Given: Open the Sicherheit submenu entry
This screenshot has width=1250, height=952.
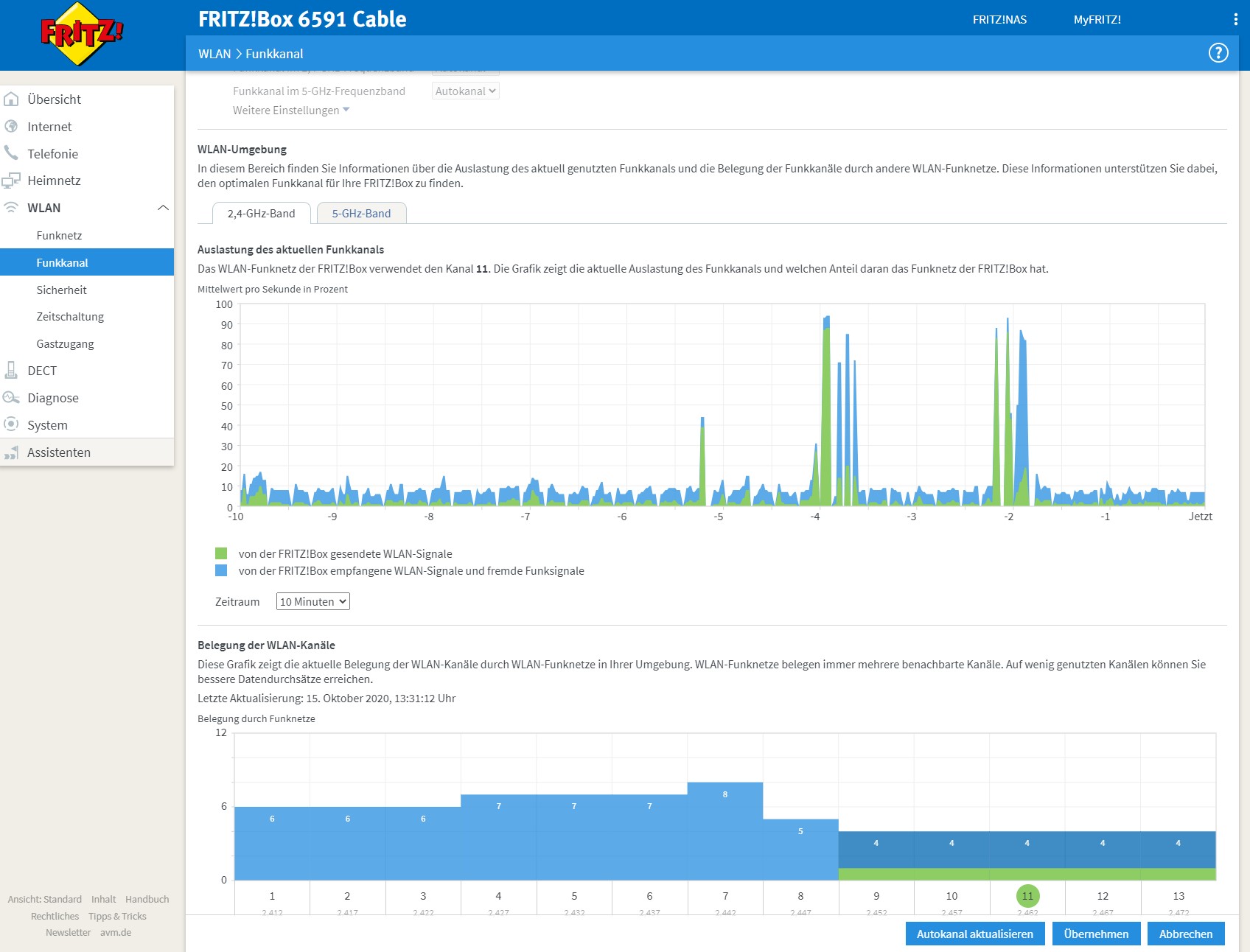Looking at the screenshot, I should [87, 290].
